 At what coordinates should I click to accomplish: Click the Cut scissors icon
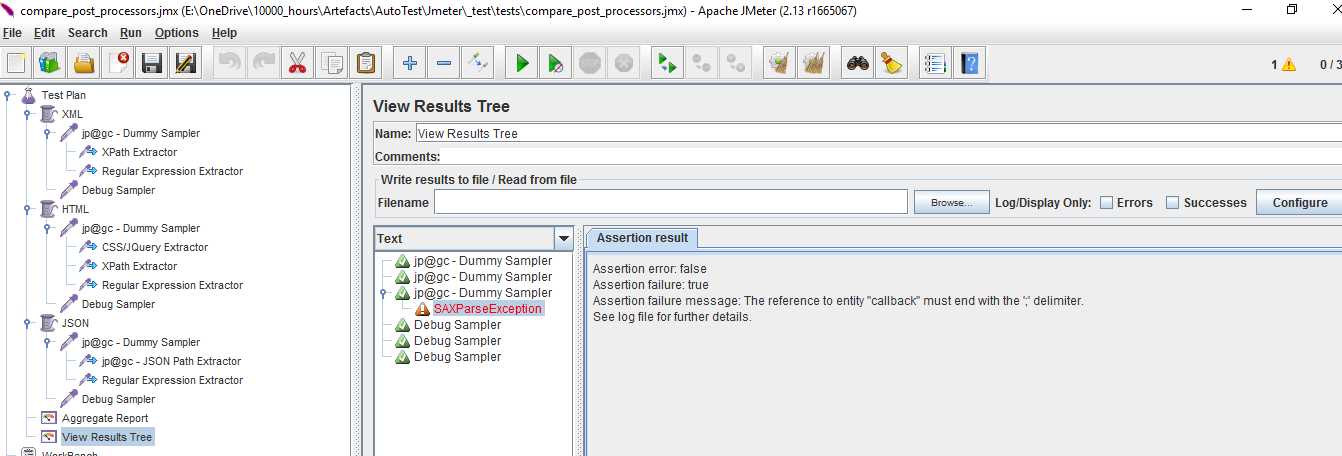(297, 63)
